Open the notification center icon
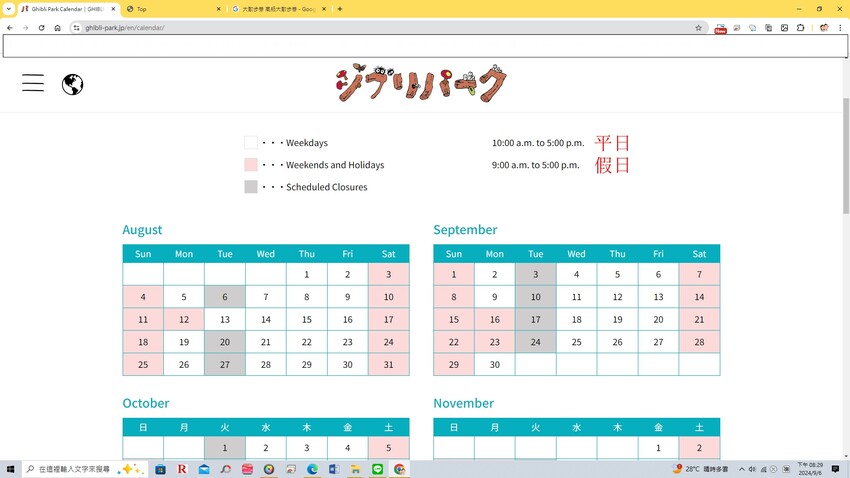 click(x=835, y=469)
